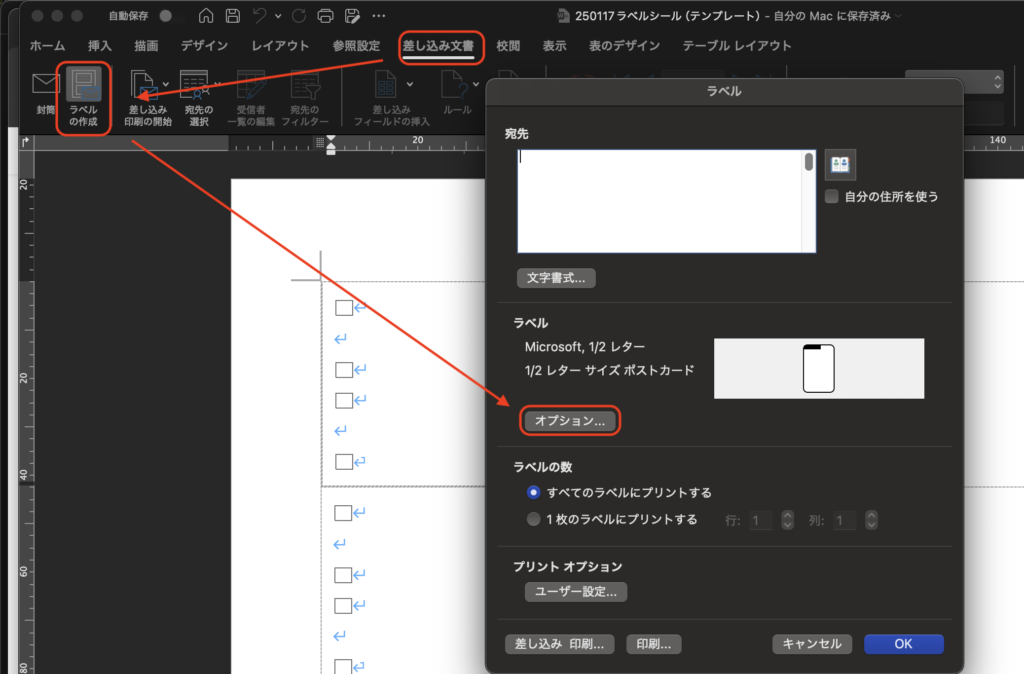Select すべてのラベルにプリントする radio button
The width and height of the screenshot is (1024, 674).
(534, 492)
